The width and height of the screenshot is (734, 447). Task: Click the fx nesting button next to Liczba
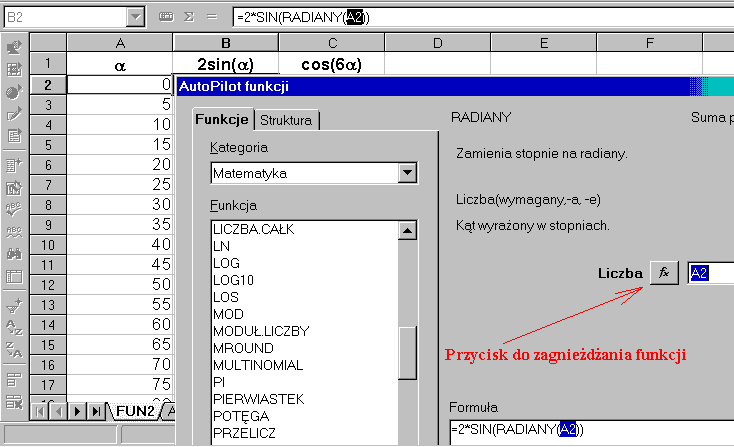(x=664, y=273)
